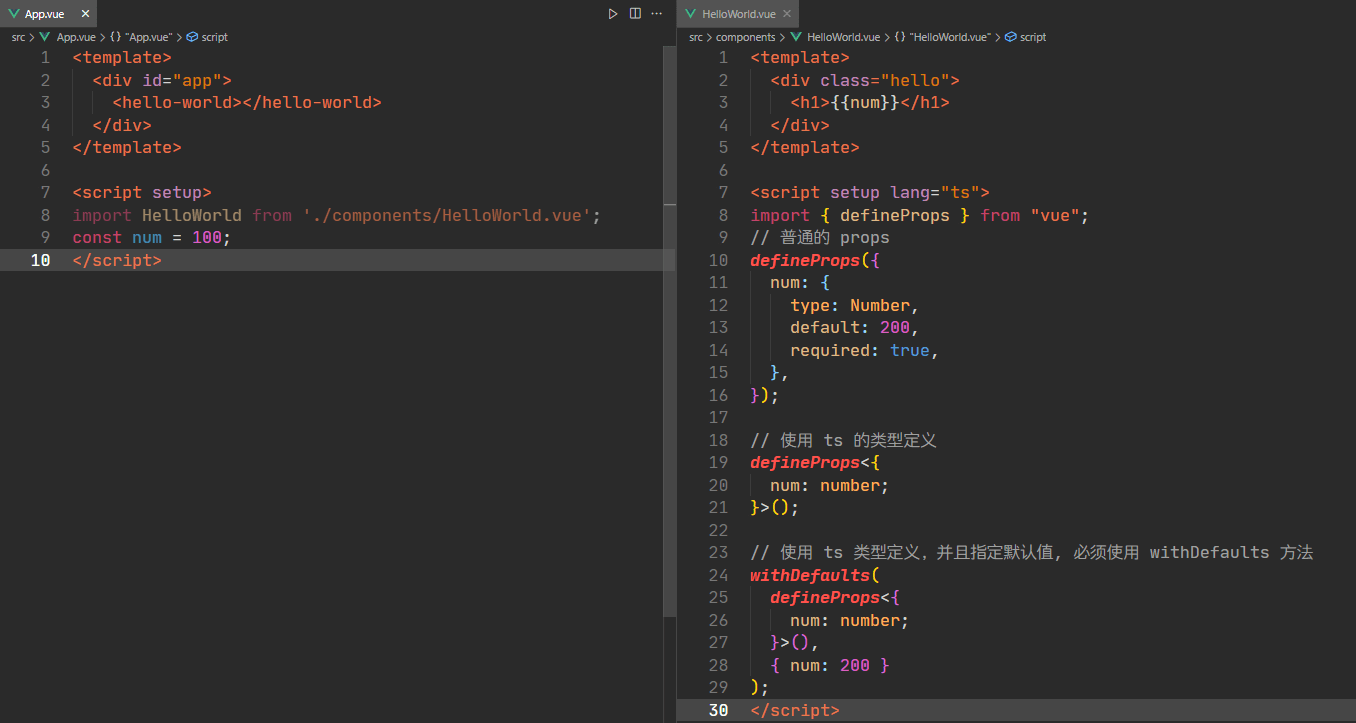
Task: Click the </script> line in HelloWorld.vue
Action: 795,710
